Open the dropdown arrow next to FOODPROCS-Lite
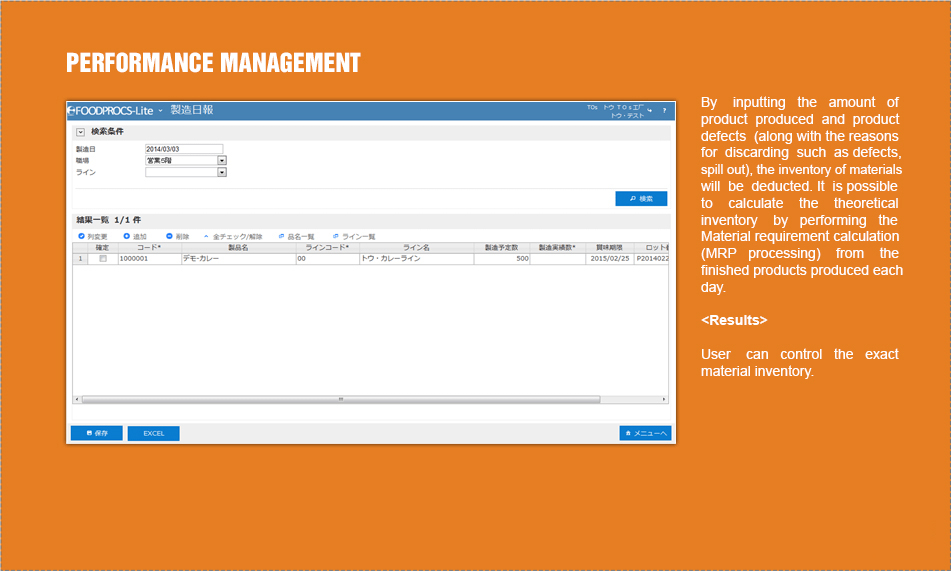The height and width of the screenshot is (571, 951). pyautogui.click(x=160, y=111)
